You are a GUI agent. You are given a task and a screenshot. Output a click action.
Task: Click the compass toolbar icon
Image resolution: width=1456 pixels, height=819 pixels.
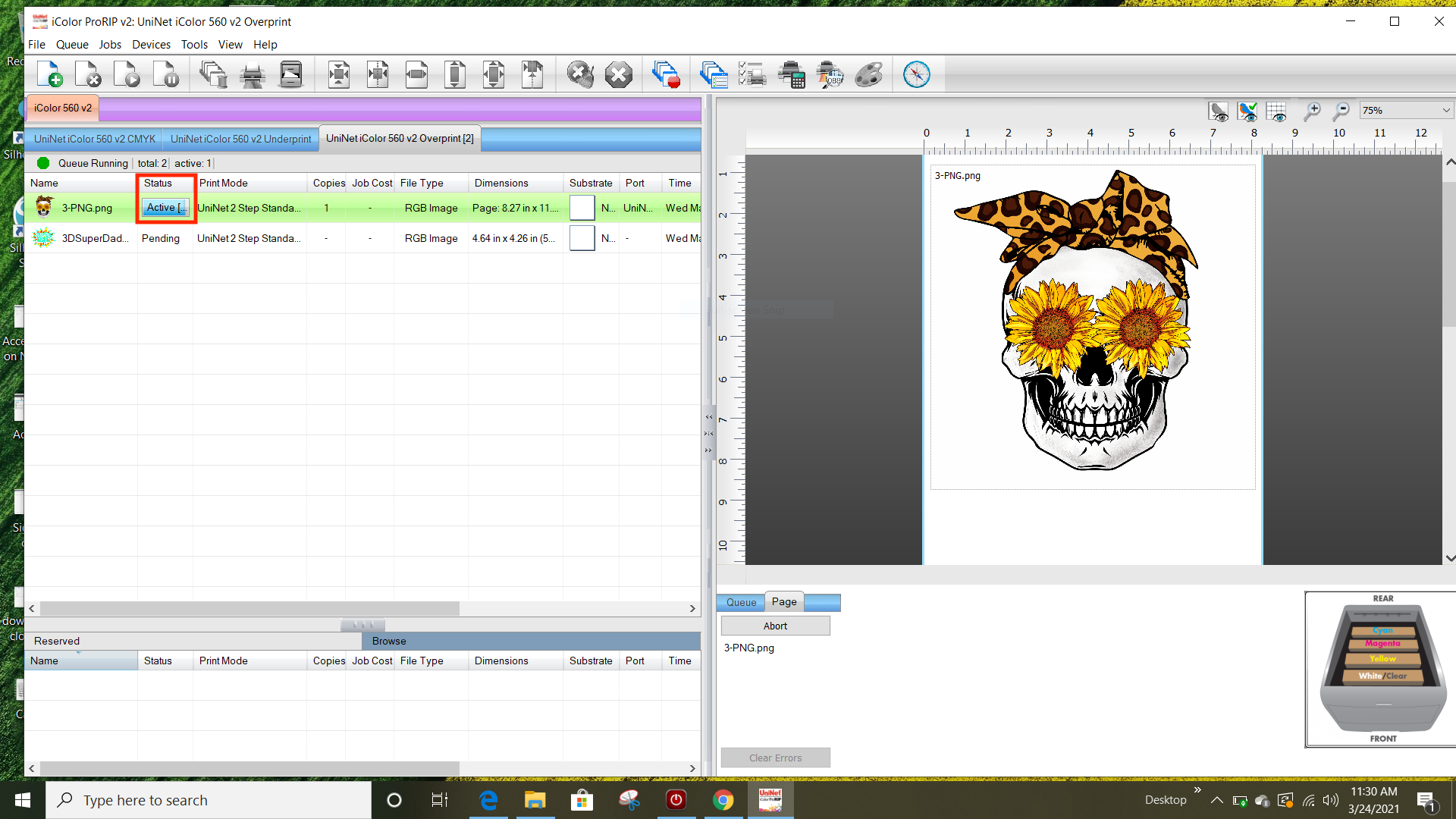coord(916,74)
